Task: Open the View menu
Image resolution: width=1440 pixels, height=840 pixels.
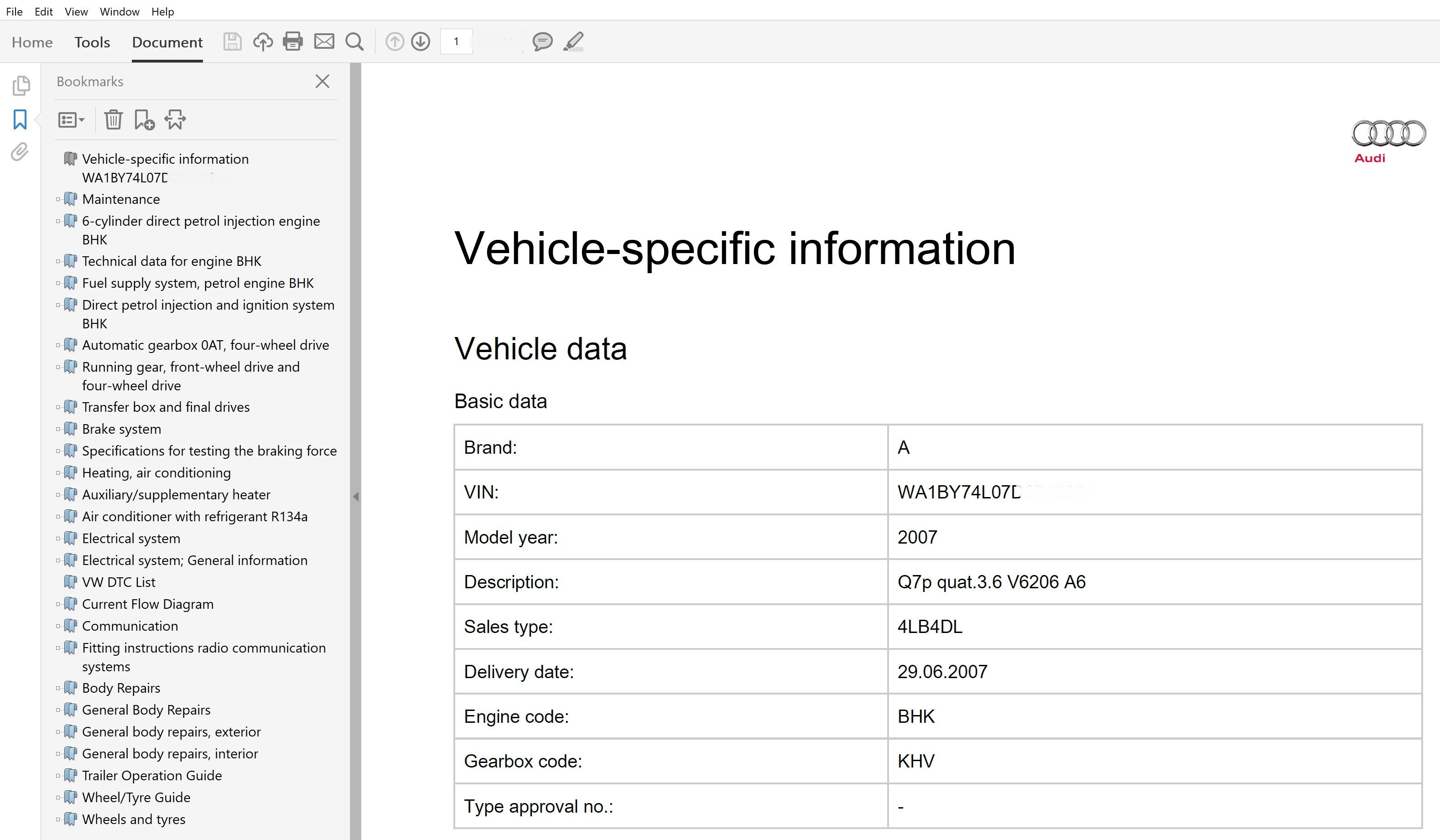Action: [76, 11]
